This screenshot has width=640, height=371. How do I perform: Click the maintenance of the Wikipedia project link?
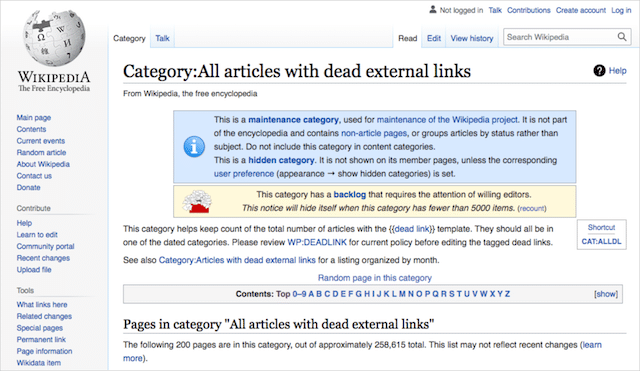point(447,120)
